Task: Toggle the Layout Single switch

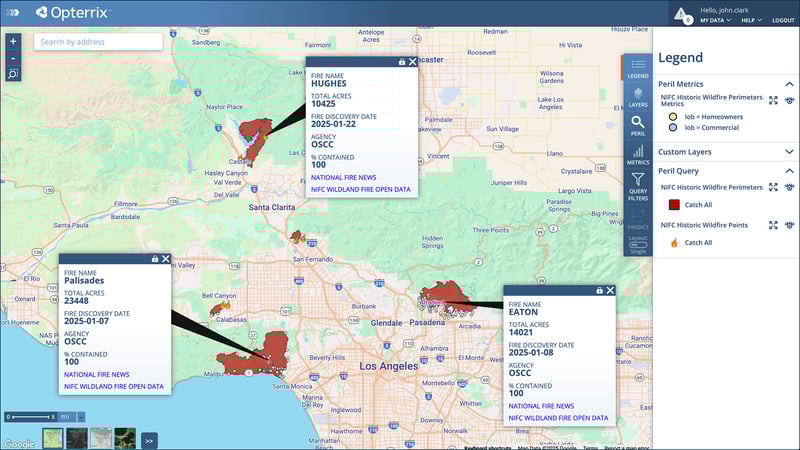Action: [638, 245]
